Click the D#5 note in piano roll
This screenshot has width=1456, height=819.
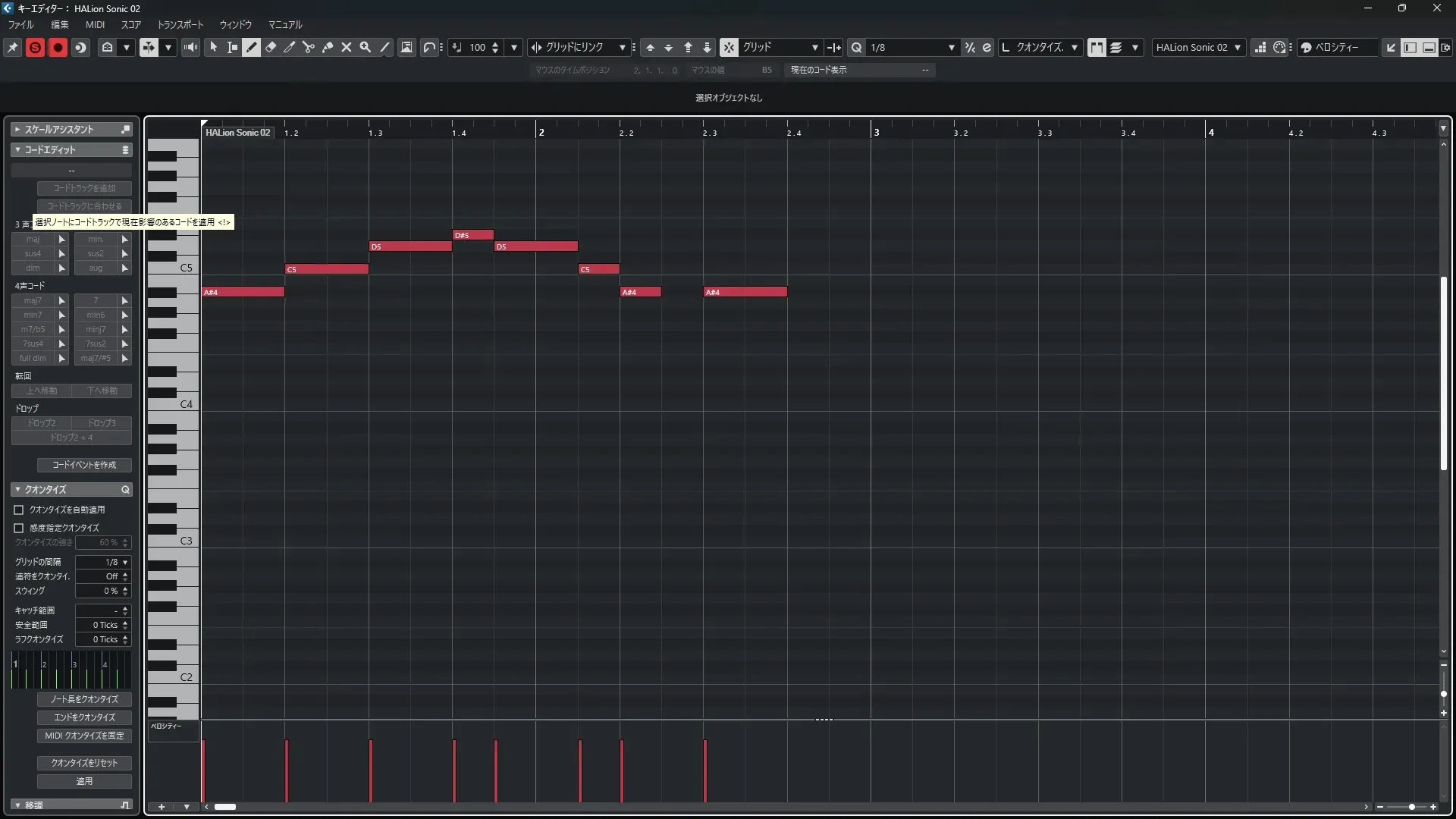coord(472,235)
